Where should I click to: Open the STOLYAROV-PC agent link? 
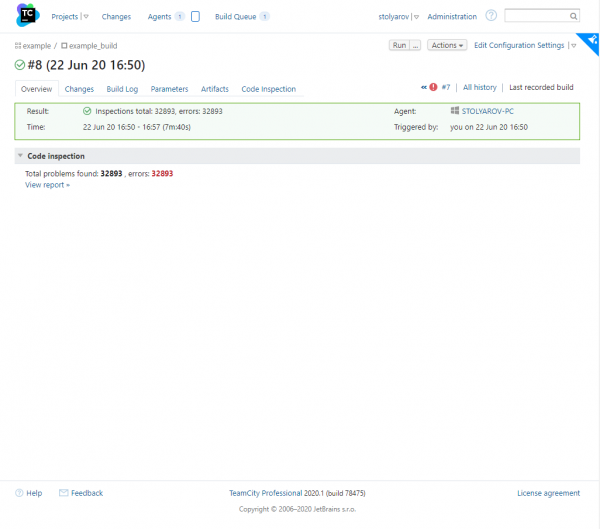[488, 111]
